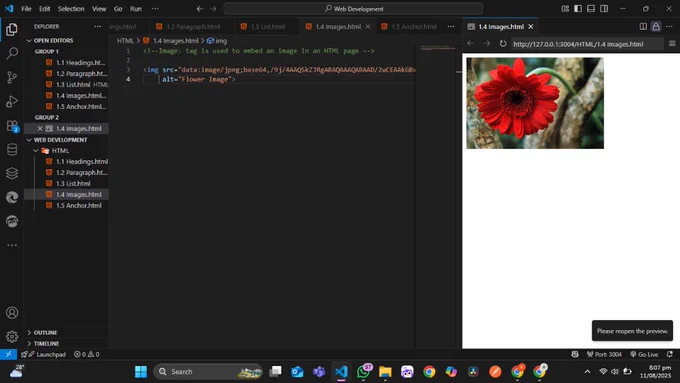Switch to the 1.3 List.html tab
The width and height of the screenshot is (680, 383).
(x=267, y=26)
